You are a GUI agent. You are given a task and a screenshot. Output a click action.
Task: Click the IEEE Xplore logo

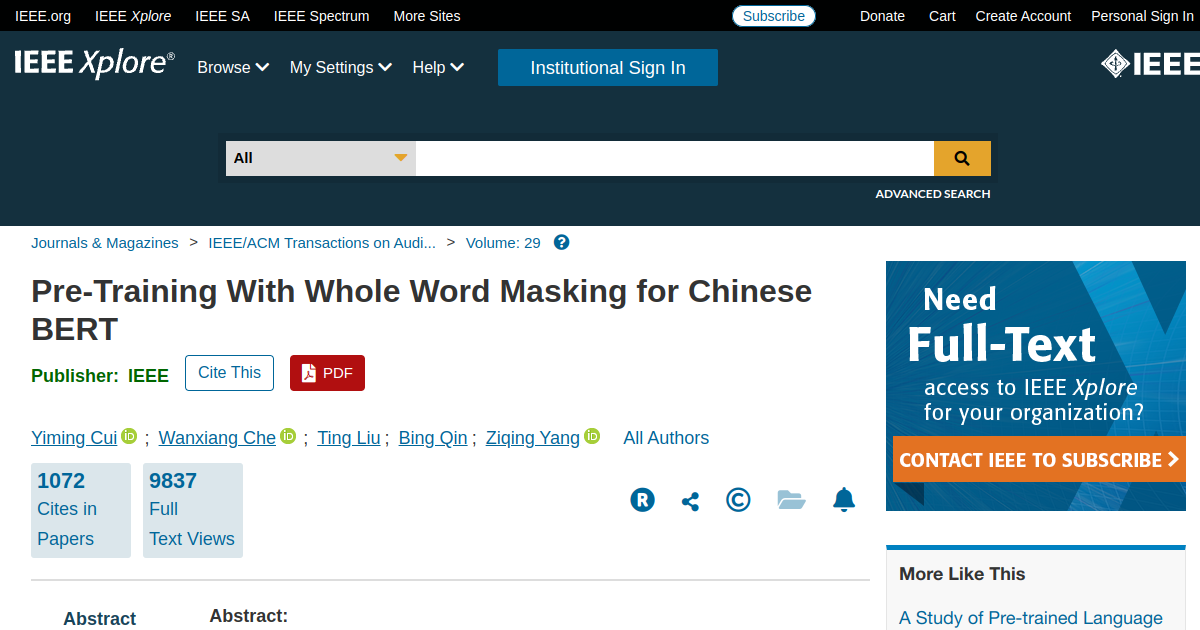[x=94, y=64]
